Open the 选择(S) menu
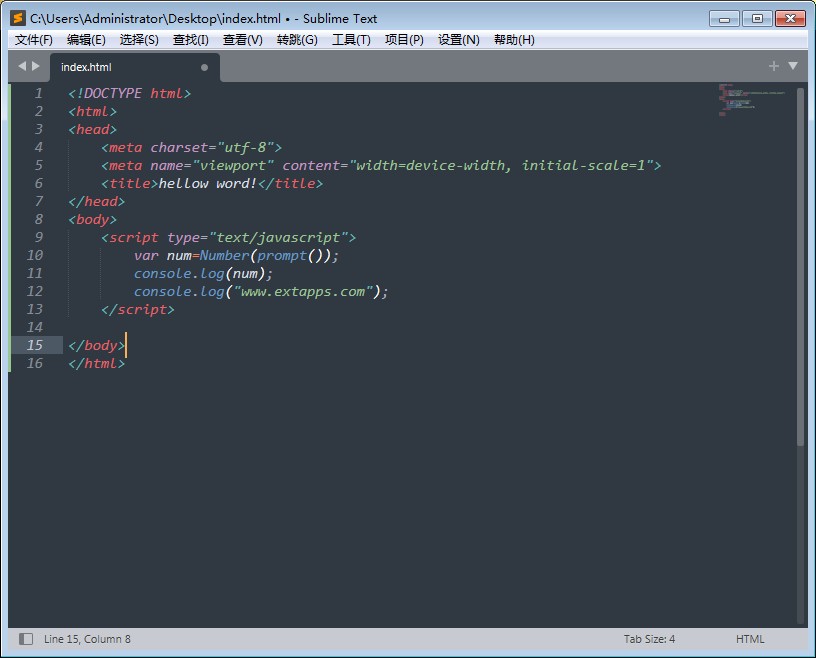The image size is (816, 658). pos(139,40)
